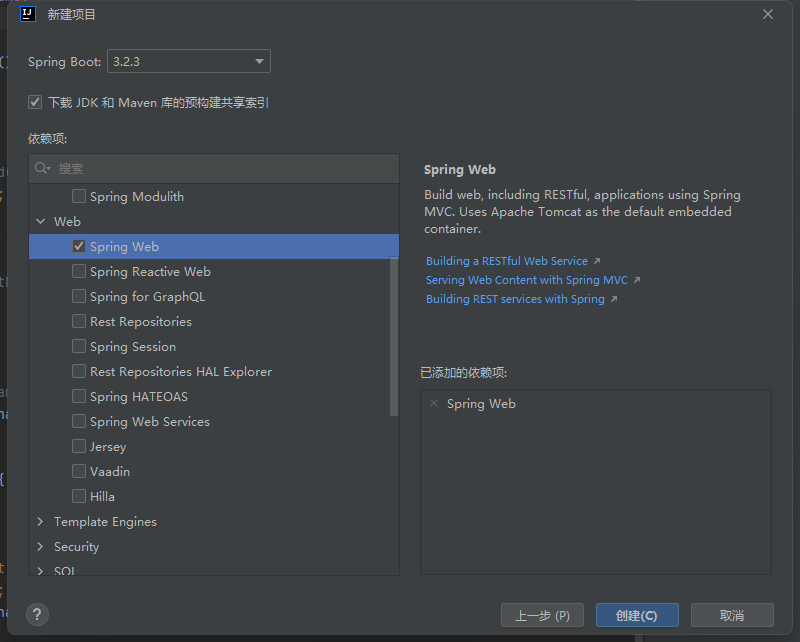Click the 创建(C) create button
The image size is (800, 642).
click(x=637, y=615)
